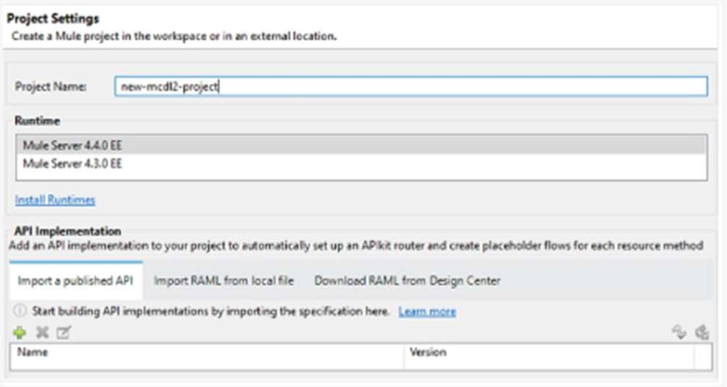Click the Project Settings heading

point(53,19)
